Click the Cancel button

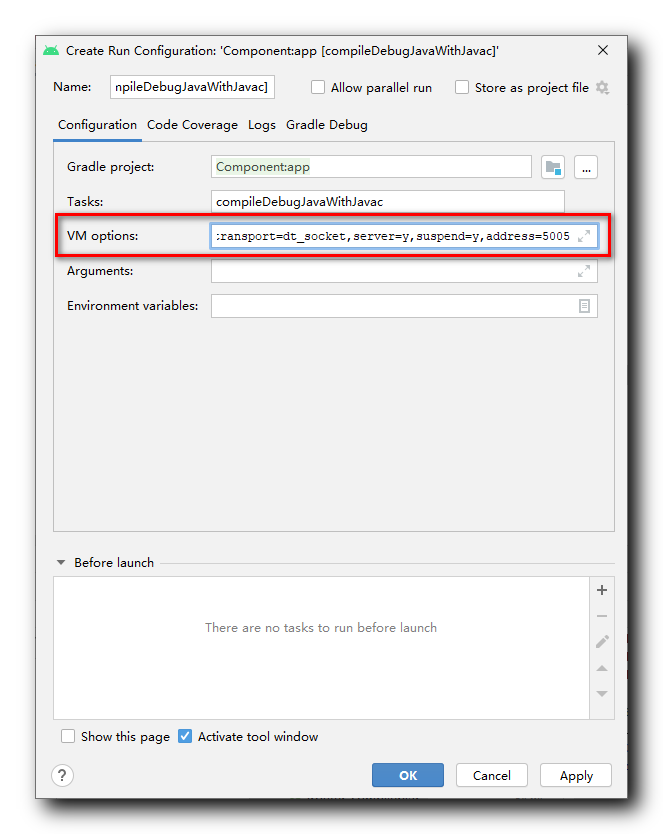492,775
